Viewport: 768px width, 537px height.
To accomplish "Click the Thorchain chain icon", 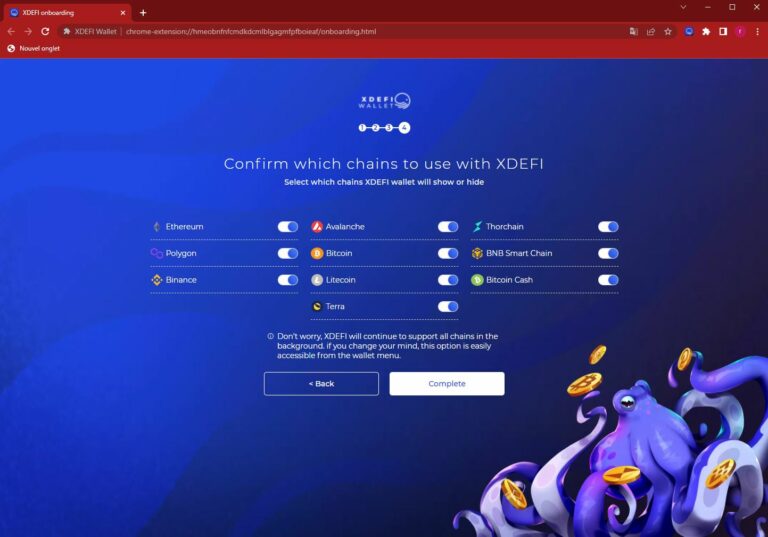I will pyautogui.click(x=477, y=226).
